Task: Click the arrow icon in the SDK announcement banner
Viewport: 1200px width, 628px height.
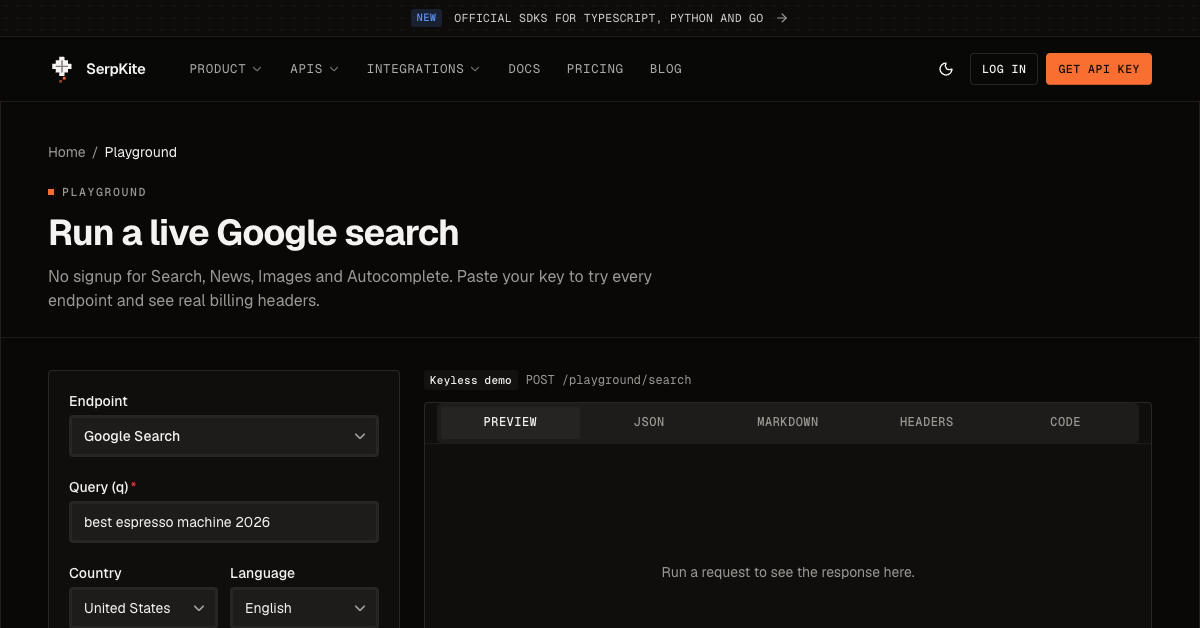Action: click(782, 18)
